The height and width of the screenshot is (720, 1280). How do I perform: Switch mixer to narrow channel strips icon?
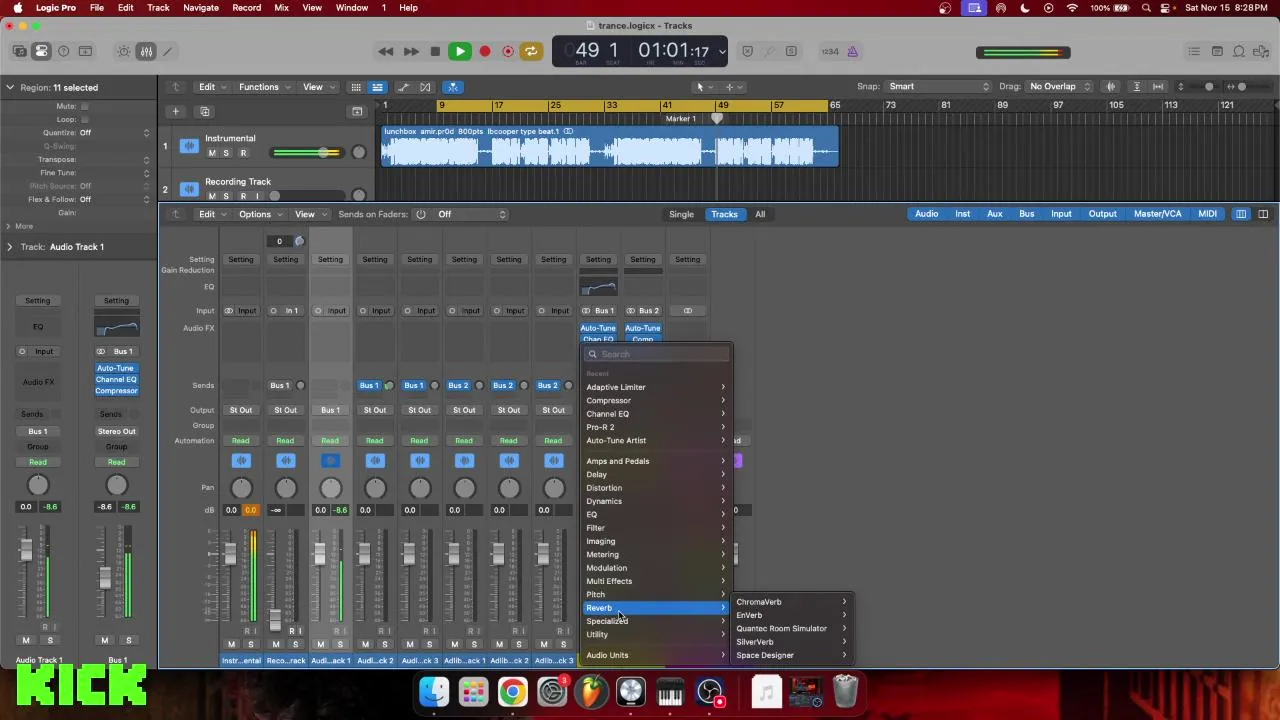click(x=1241, y=214)
